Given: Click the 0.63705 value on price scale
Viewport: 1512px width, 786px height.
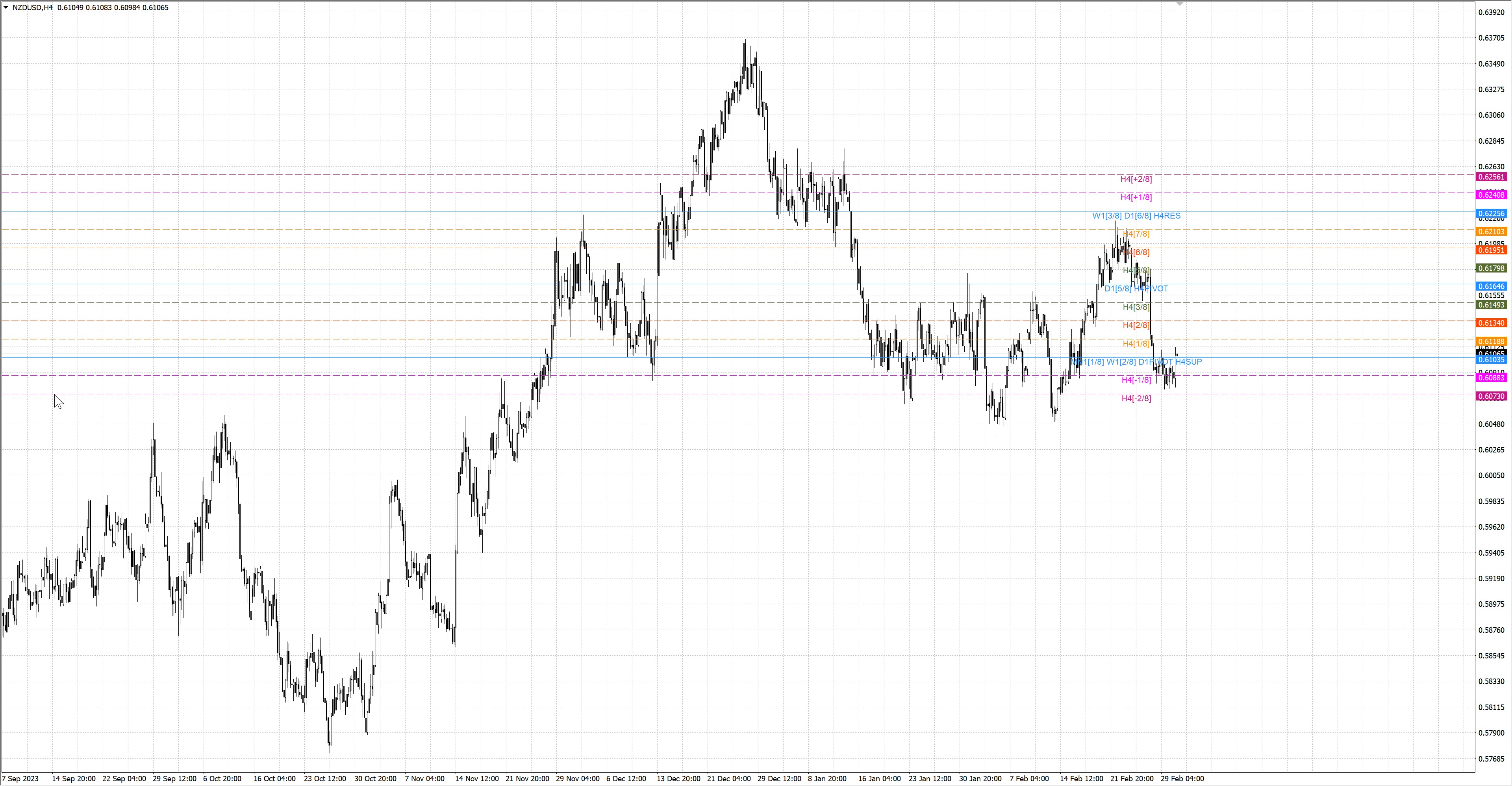Looking at the screenshot, I should pos(1491,38).
